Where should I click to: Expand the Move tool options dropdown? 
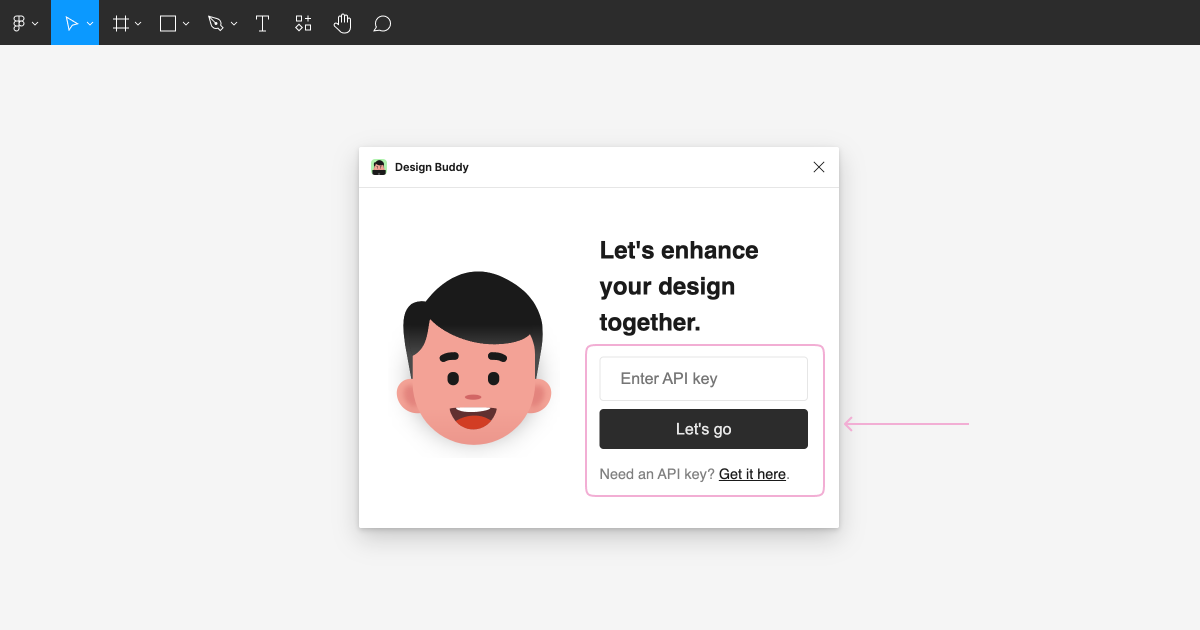pos(89,22)
